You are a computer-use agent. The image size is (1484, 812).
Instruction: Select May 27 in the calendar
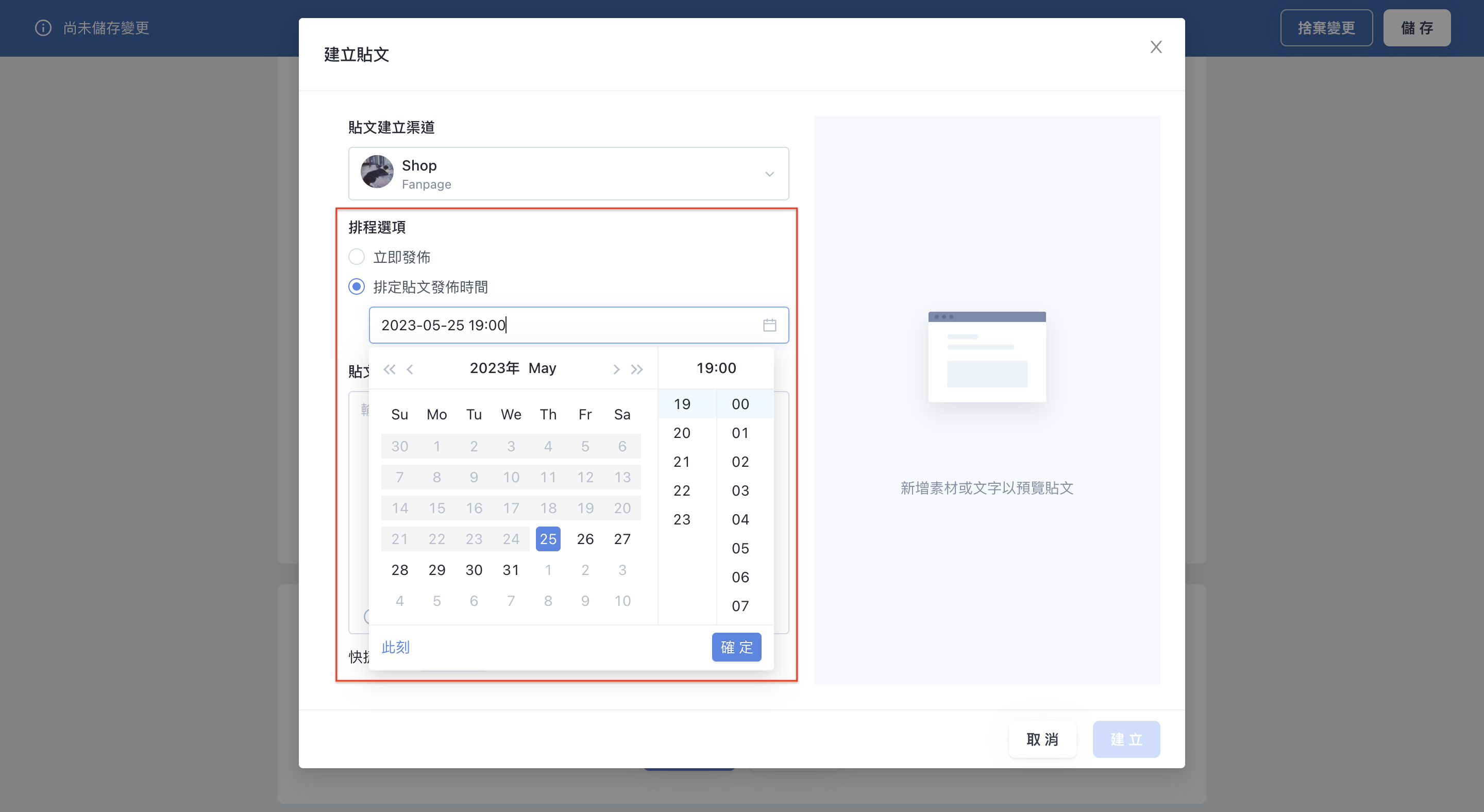tap(622, 539)
